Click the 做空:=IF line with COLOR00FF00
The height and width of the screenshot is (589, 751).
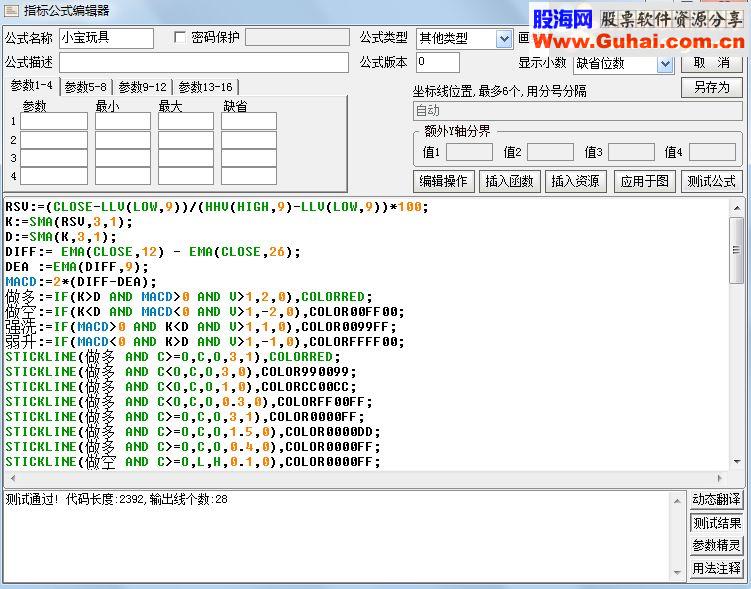coord(205,312)
